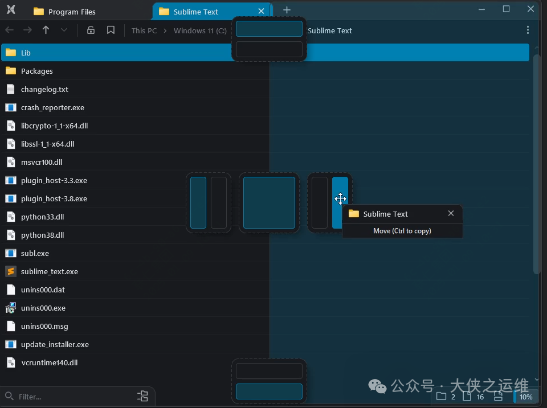The width and height of the screenshot is (547, 408).
Task: Select libssl-1_1-x64.dll file
Action: click(265, 144)
